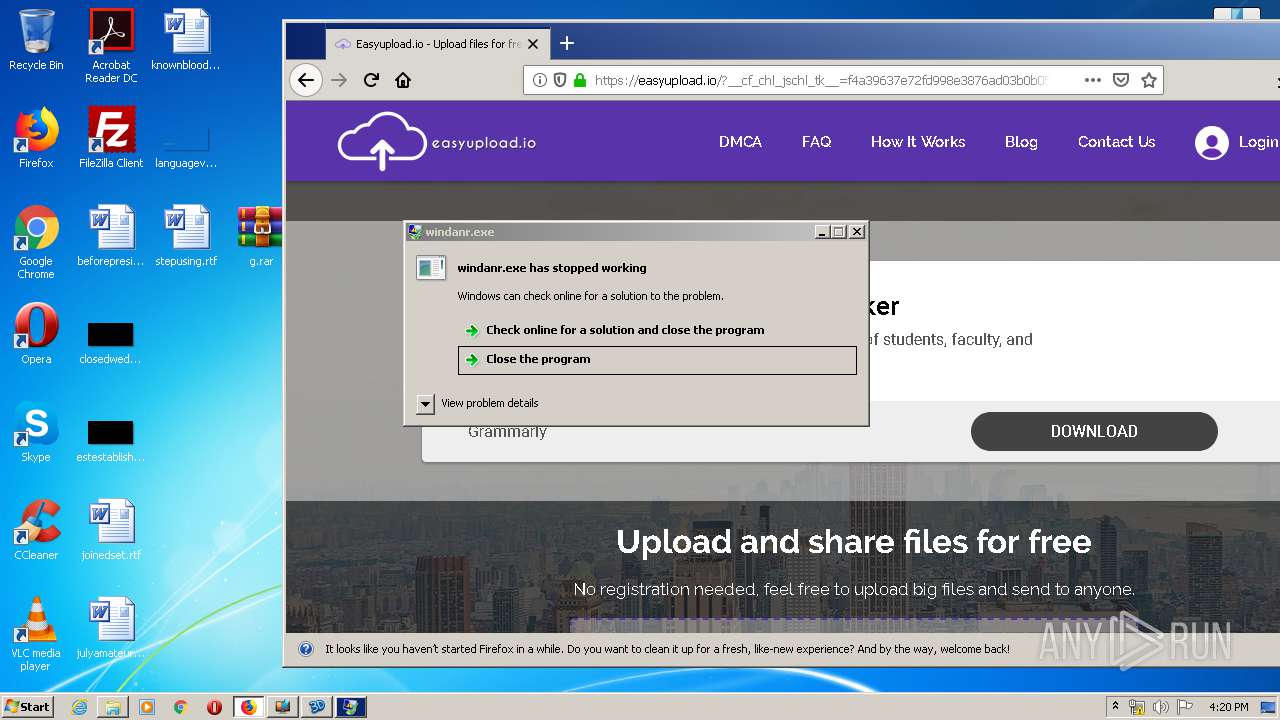This screenshot has height=720, width=1280.
Task: Choose Close the program option
Action: (657, 360)
